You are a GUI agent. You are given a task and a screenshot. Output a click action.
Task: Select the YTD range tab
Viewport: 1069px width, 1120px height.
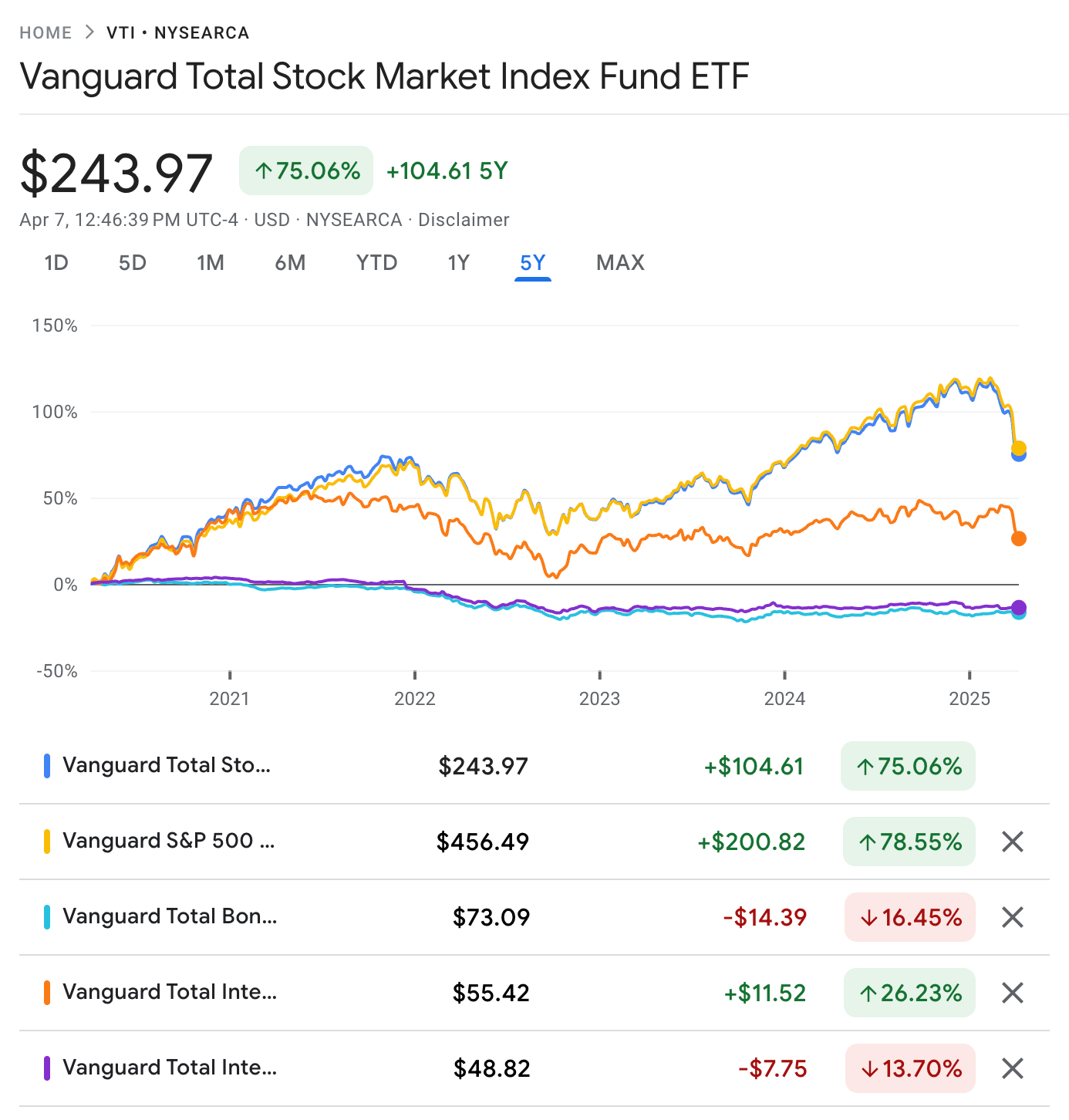tap(376, 263)
